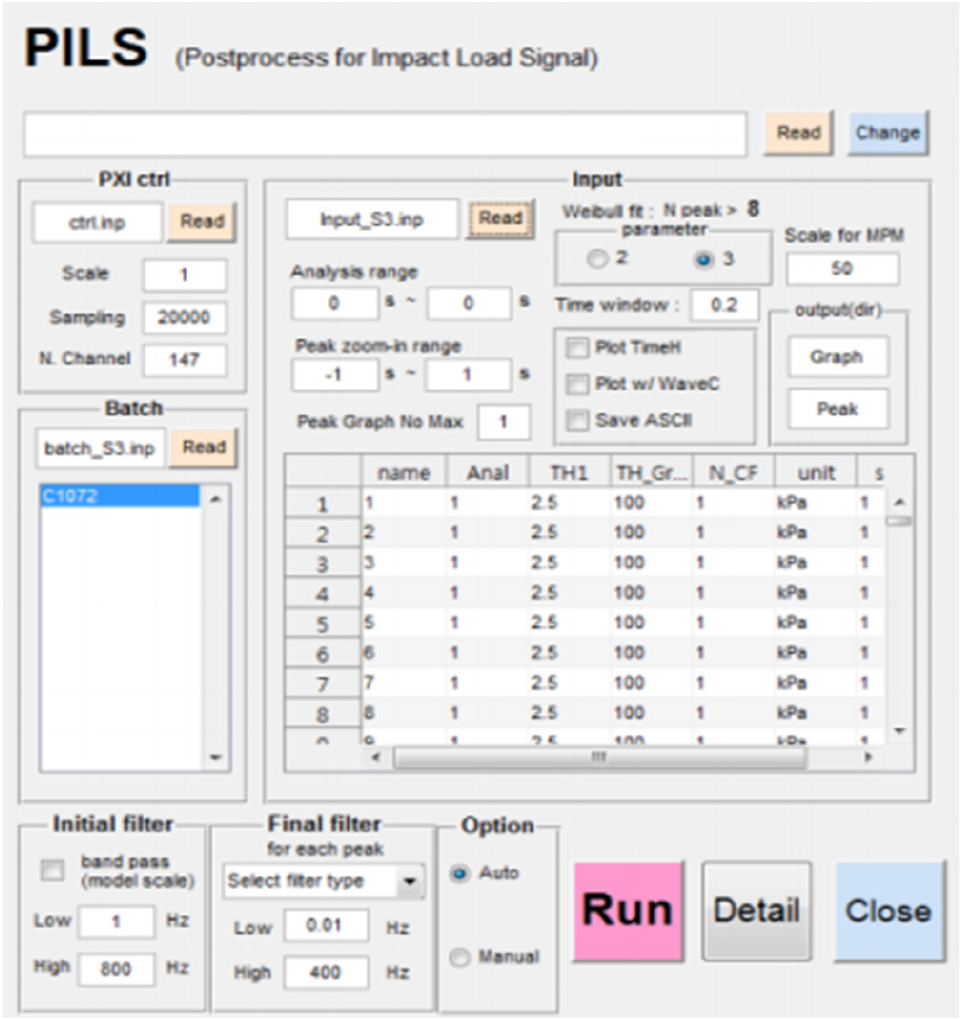This screenshot has height=1019, width=962.
Task: Click the batch list scroll-down arrow
Action: (x=216, y=756)
